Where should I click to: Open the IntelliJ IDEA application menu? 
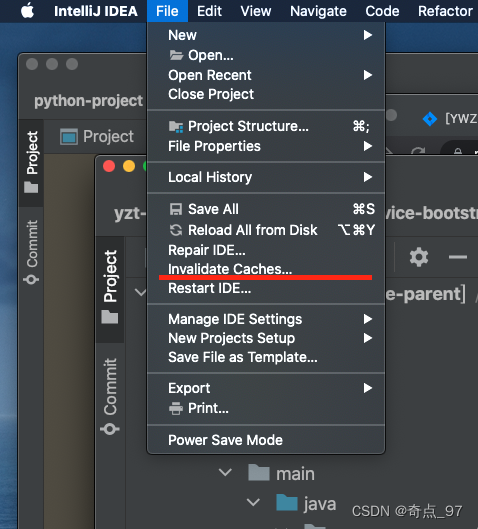click(x=96, y=11)
